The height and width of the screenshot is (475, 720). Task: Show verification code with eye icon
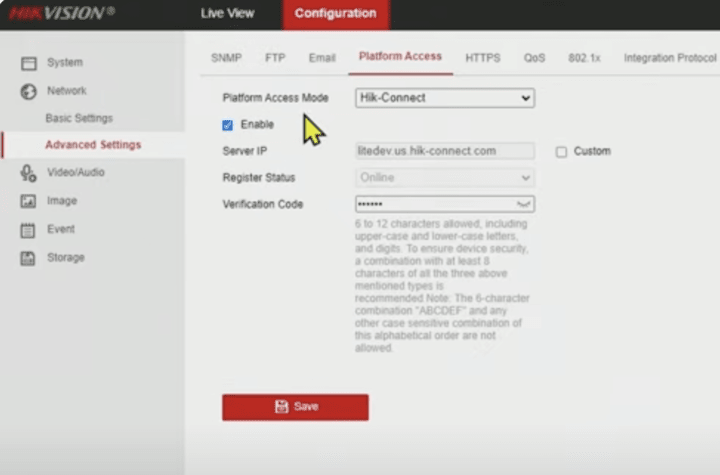[x=524, y=204]
